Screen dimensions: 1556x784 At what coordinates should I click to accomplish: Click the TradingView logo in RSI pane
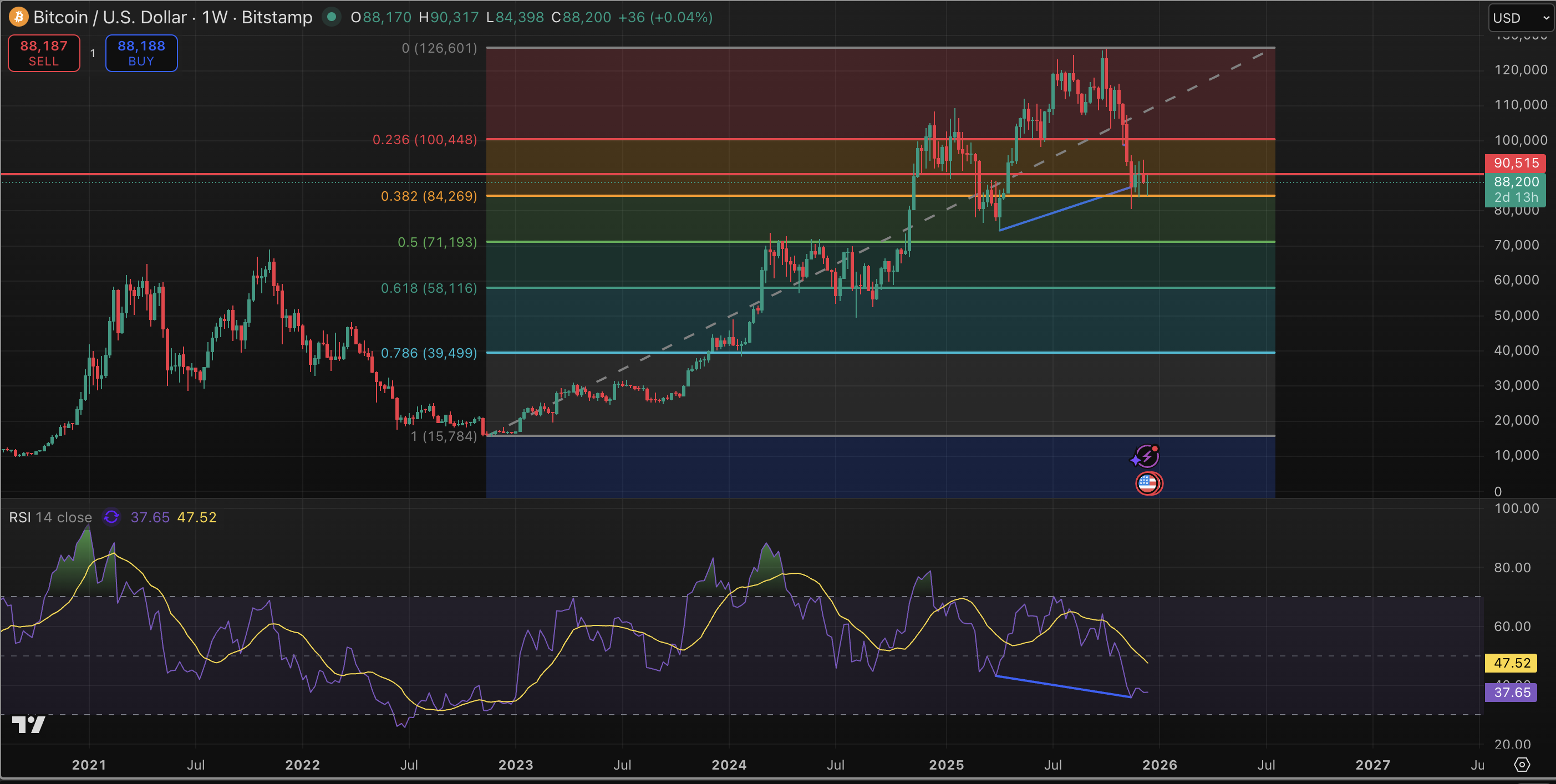(28, 724)
